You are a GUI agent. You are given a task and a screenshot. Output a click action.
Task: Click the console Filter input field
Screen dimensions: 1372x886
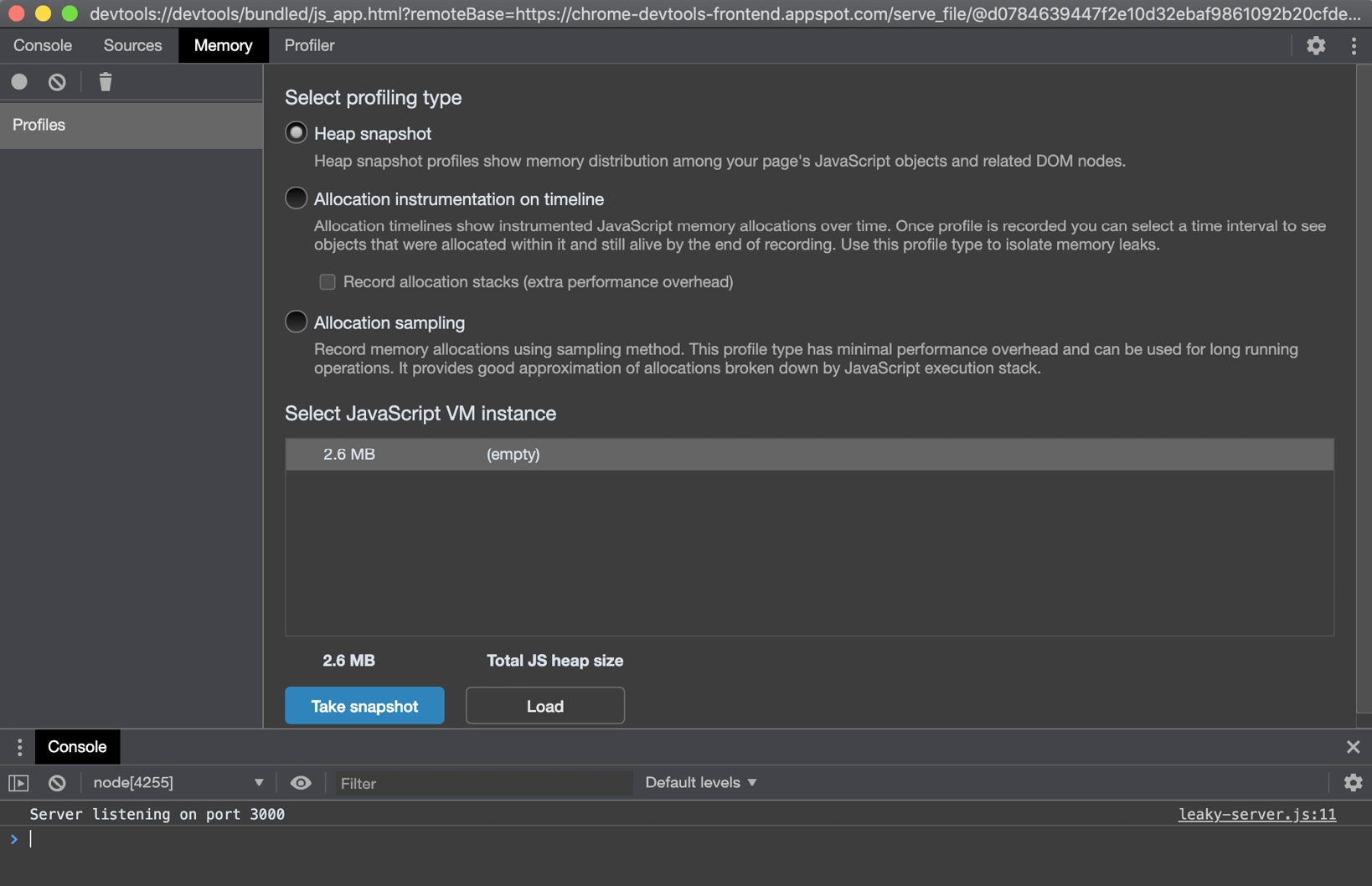pyautogui.click(x=483, y=783)
